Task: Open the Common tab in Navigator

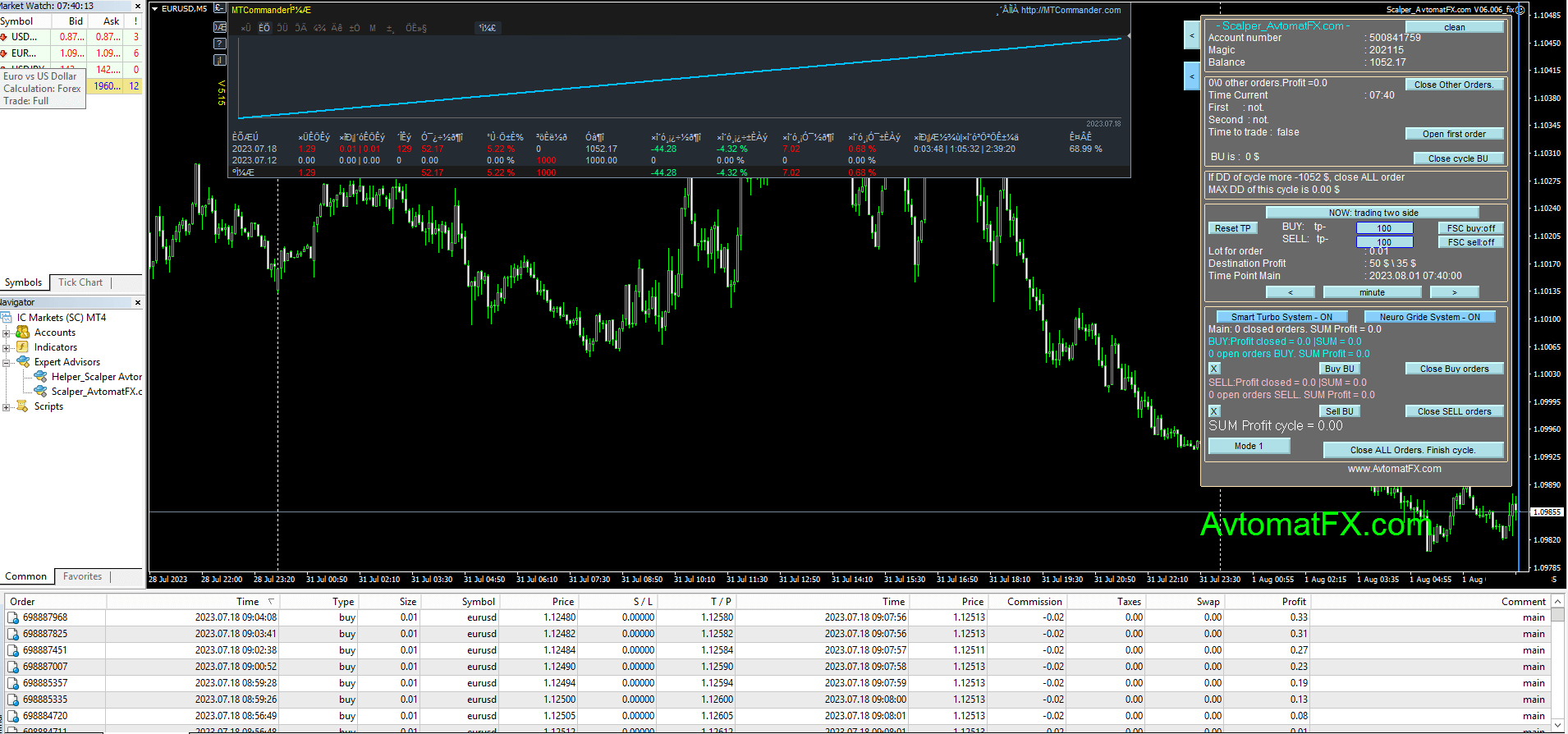Action: (26, 576)
